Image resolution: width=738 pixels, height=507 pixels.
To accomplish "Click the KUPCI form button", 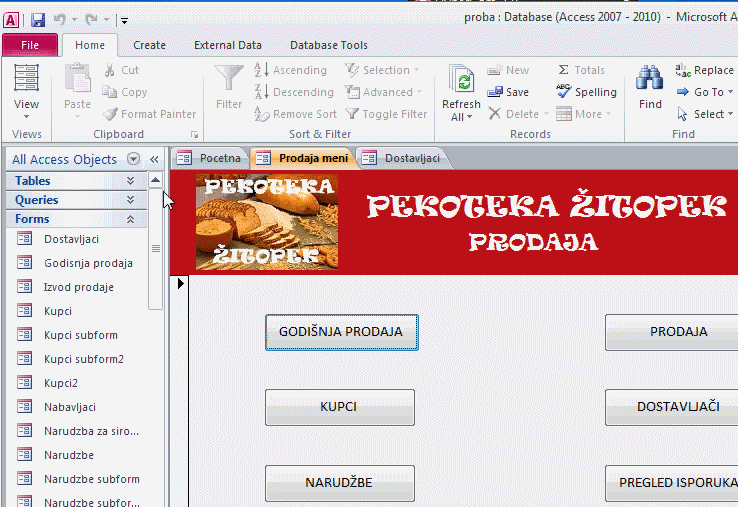I will click(x=339, y=407).
